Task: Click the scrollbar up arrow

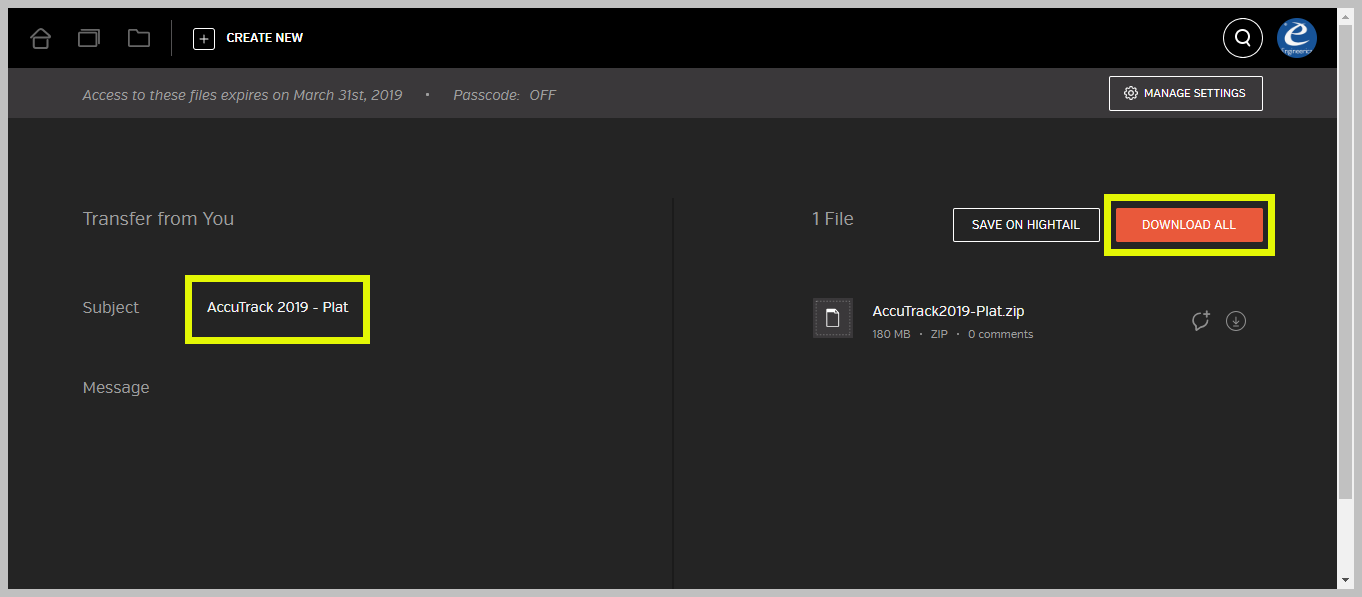Action: [x=1345, y=15]
